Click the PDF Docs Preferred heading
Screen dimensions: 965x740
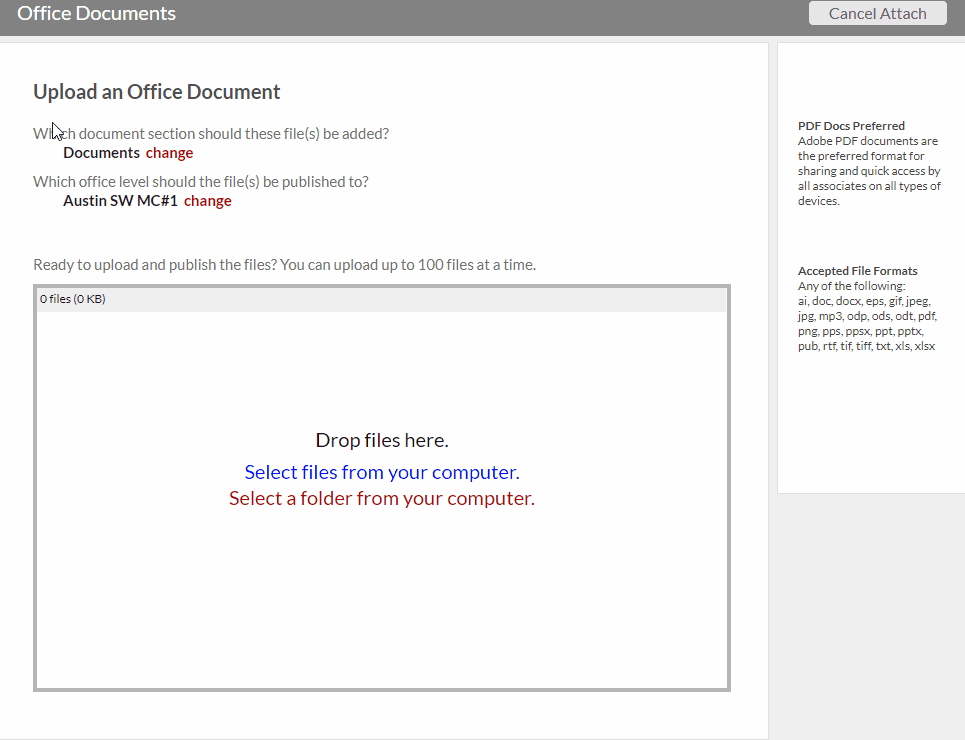click(x=851, y=126)
